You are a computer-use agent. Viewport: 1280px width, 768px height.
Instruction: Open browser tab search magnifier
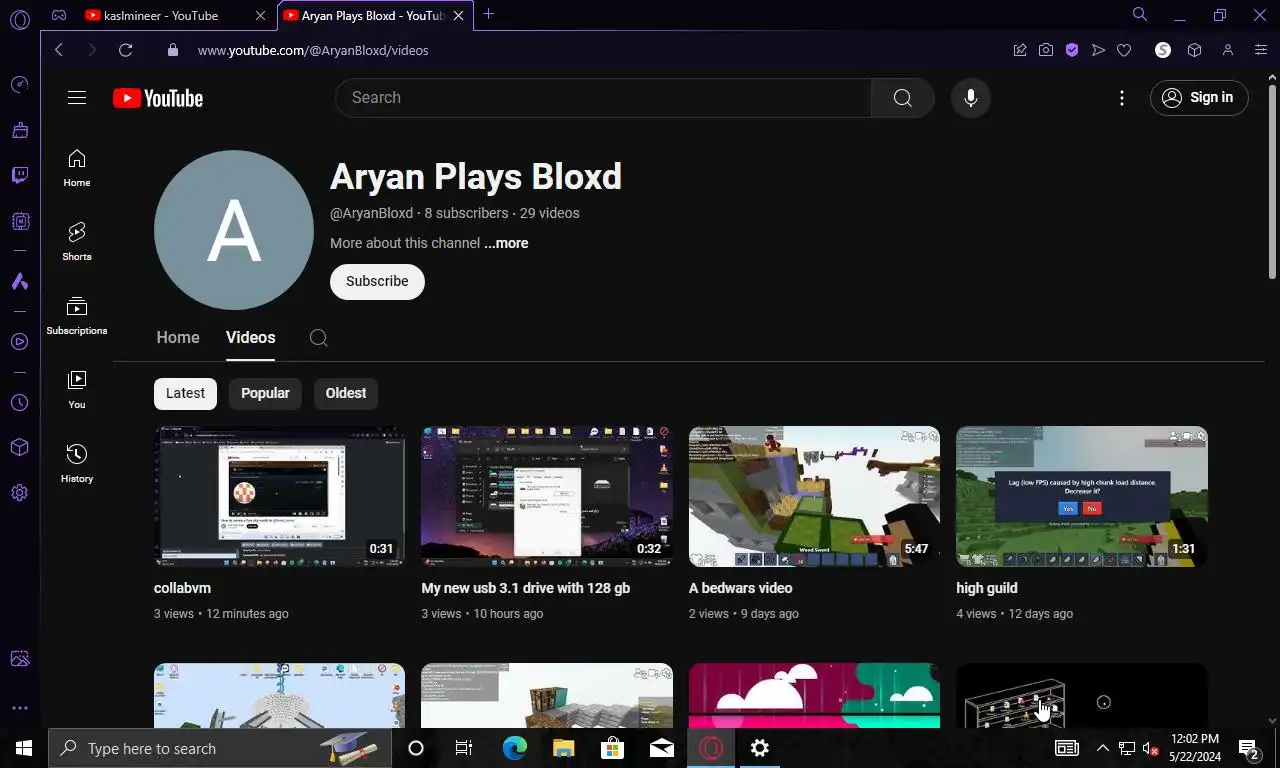[1140, 14]
